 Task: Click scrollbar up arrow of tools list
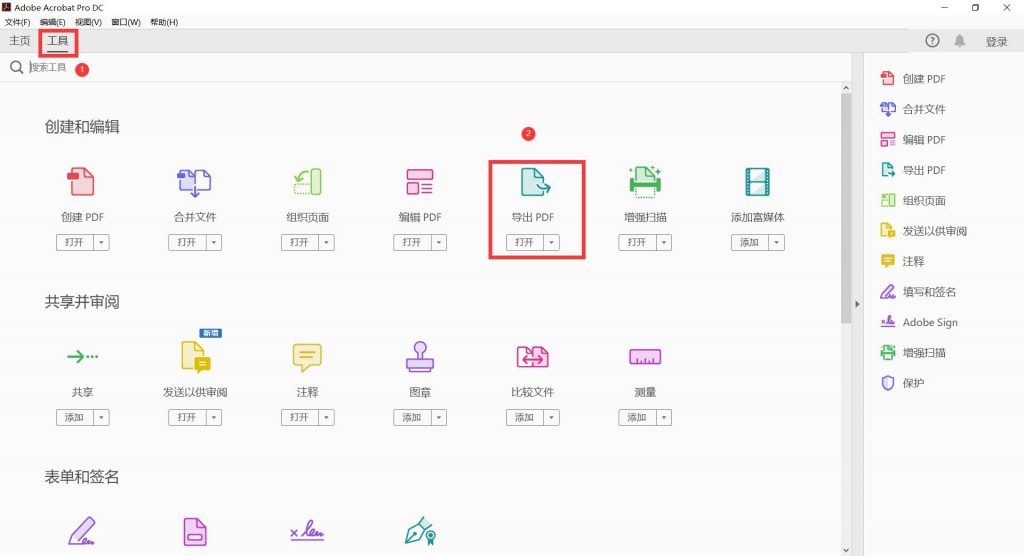coord(846,88)
